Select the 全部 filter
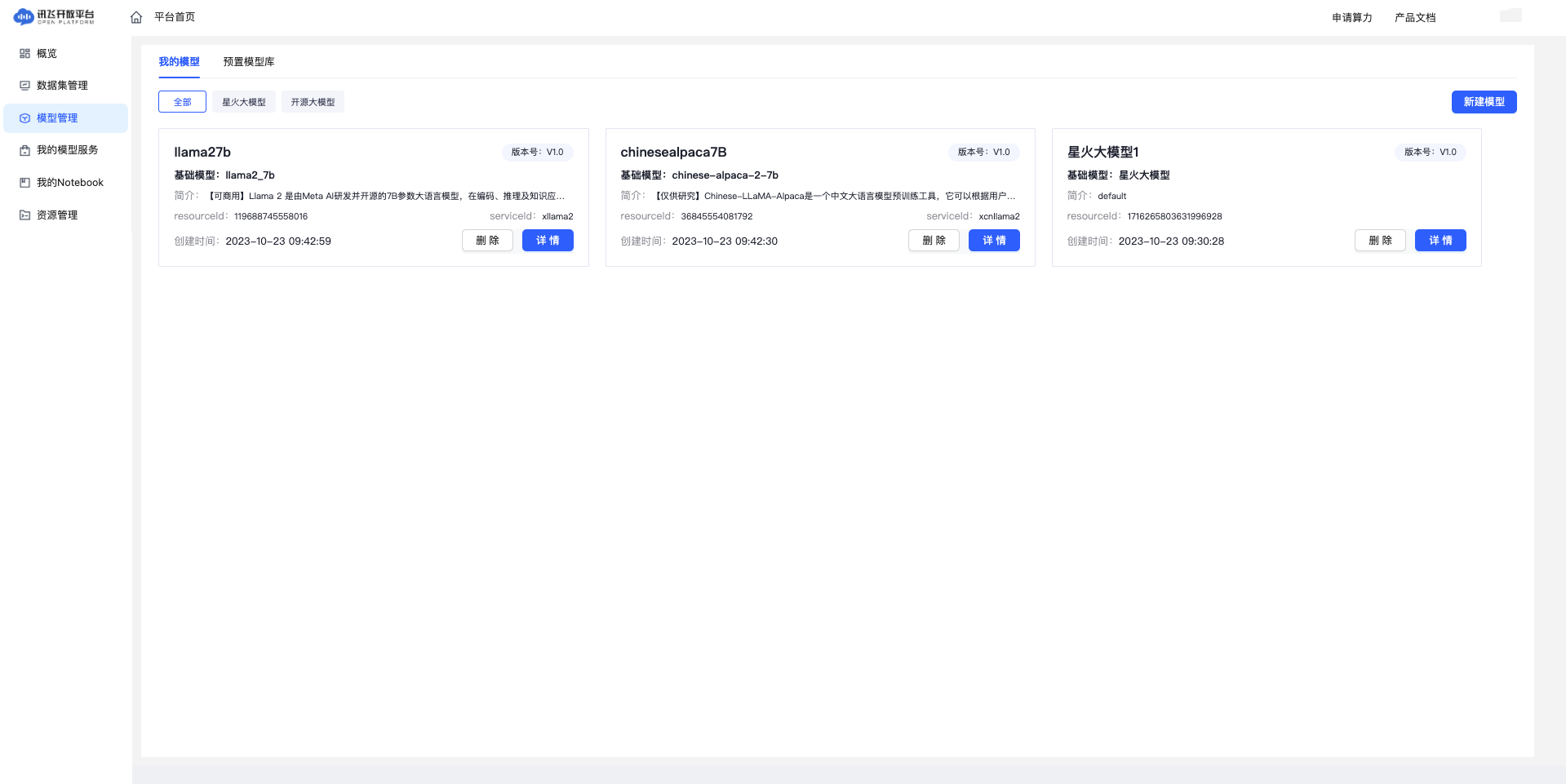 pyautogui.click(x=182, y=102)
